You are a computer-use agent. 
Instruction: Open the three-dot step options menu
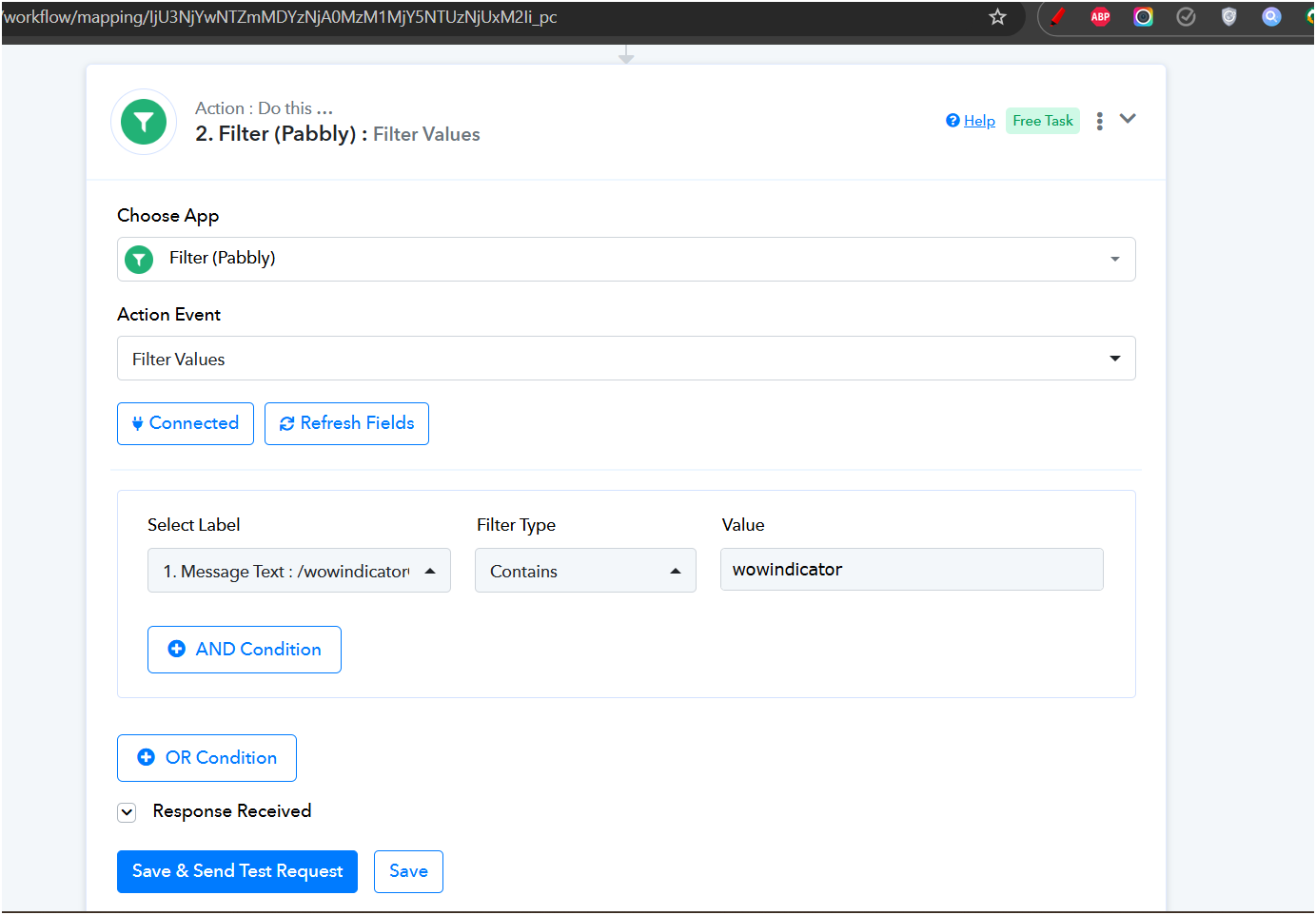1099,121
